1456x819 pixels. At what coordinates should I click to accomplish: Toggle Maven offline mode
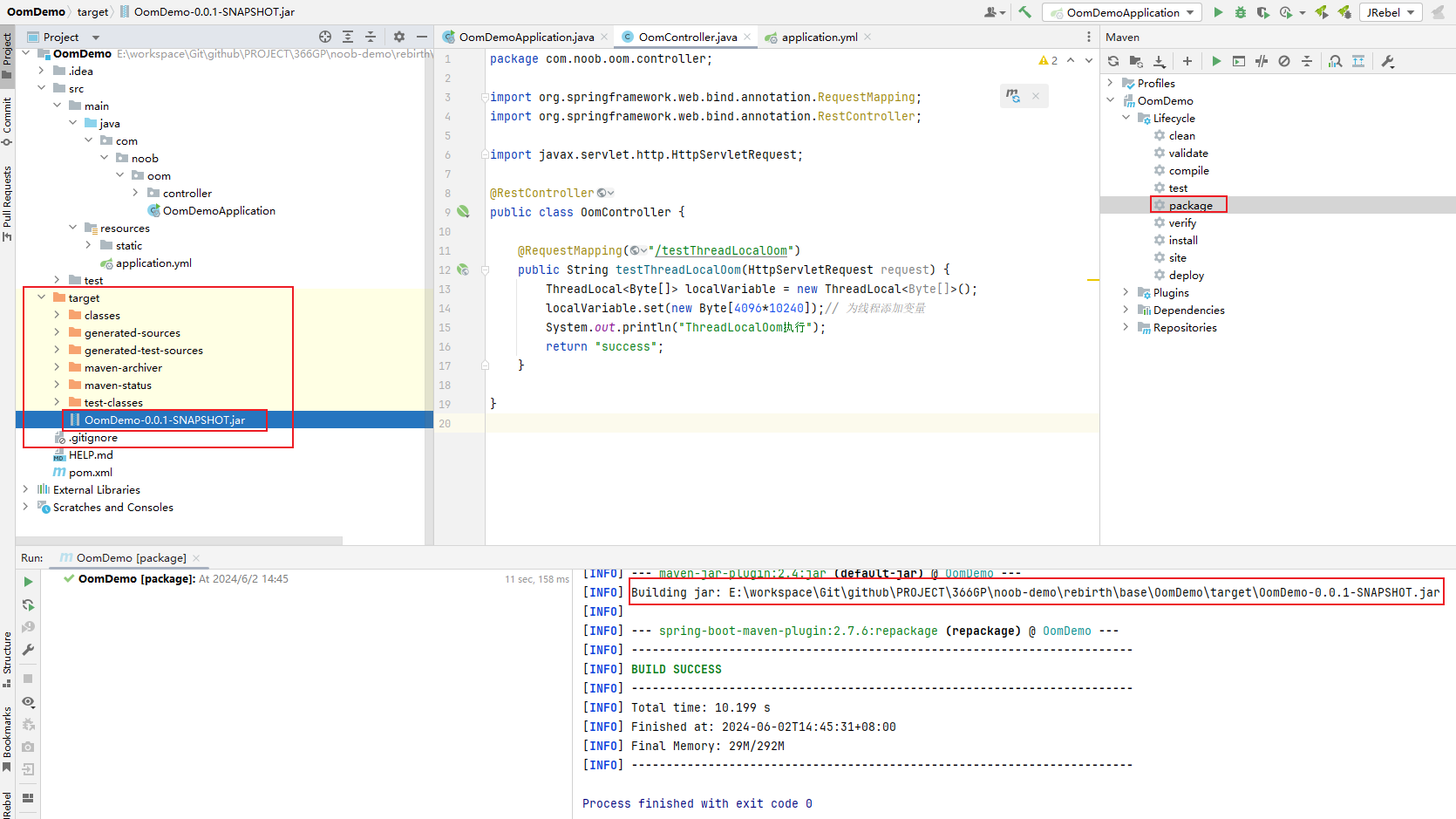point(1262,61)
